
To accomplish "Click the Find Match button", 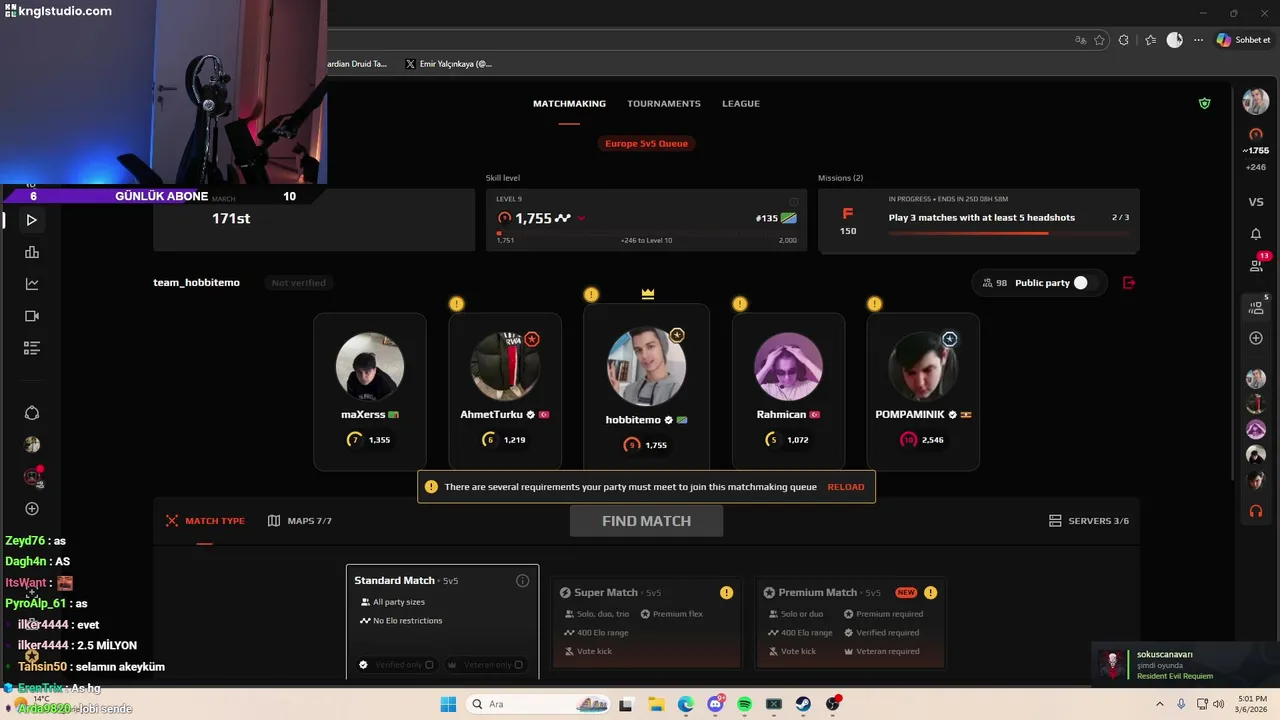I will pos(646,521).
